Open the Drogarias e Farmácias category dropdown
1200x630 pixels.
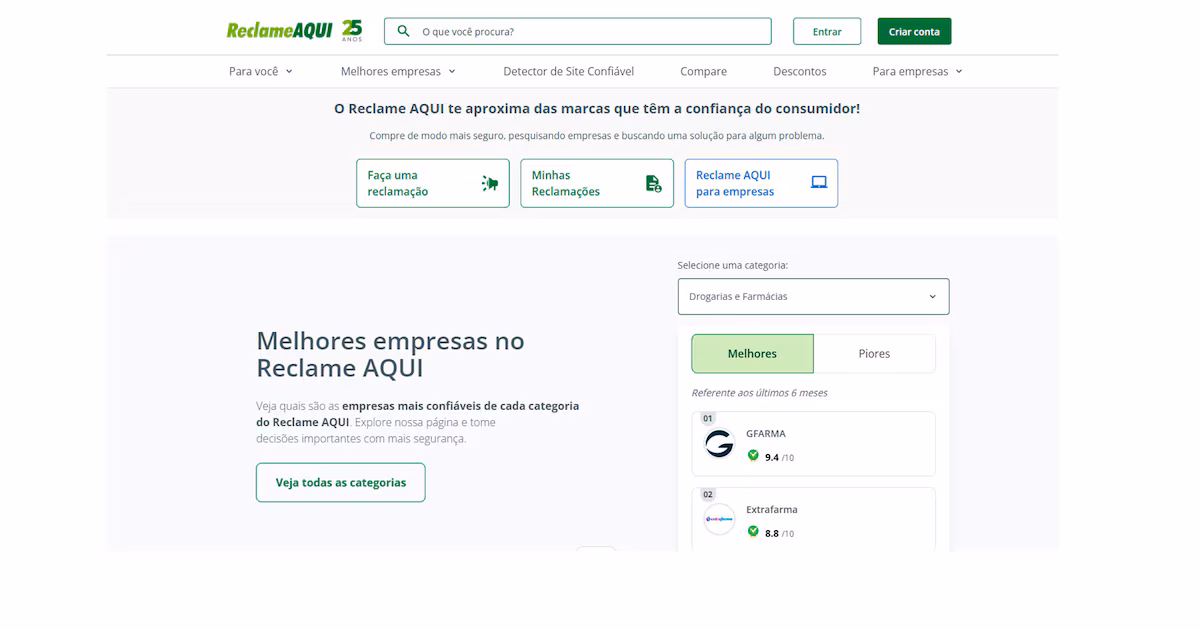point(813,297)
